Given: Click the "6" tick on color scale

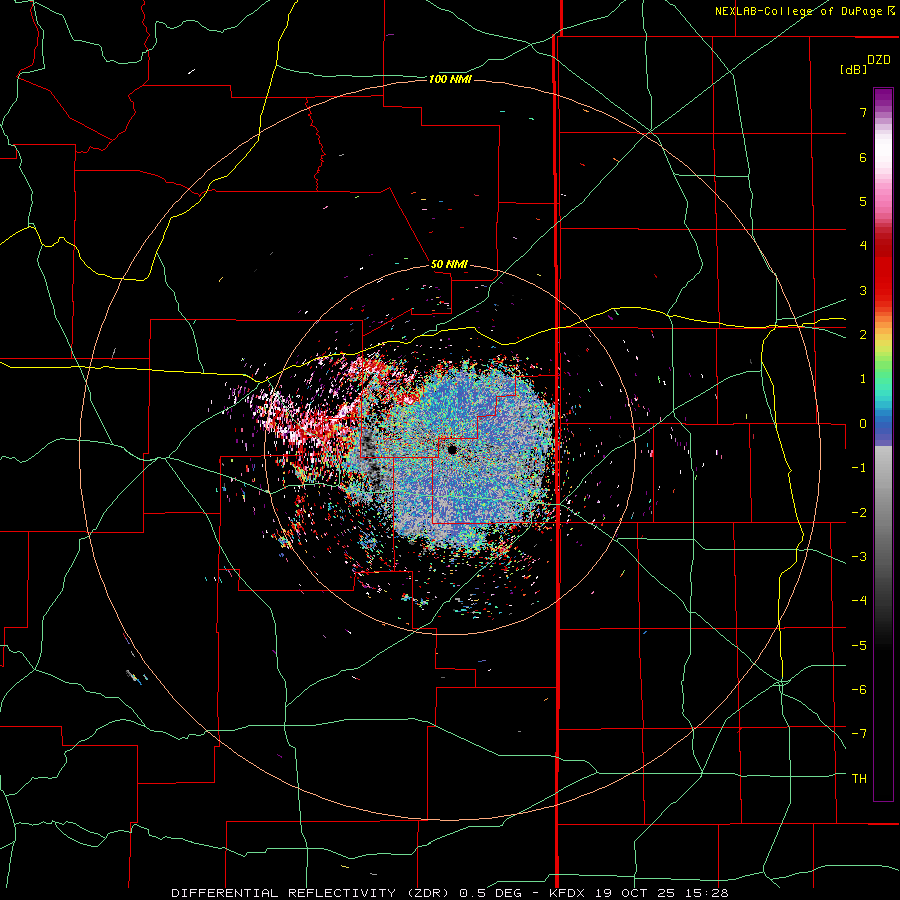Looking at the screenshot, I should click(863, 157).
